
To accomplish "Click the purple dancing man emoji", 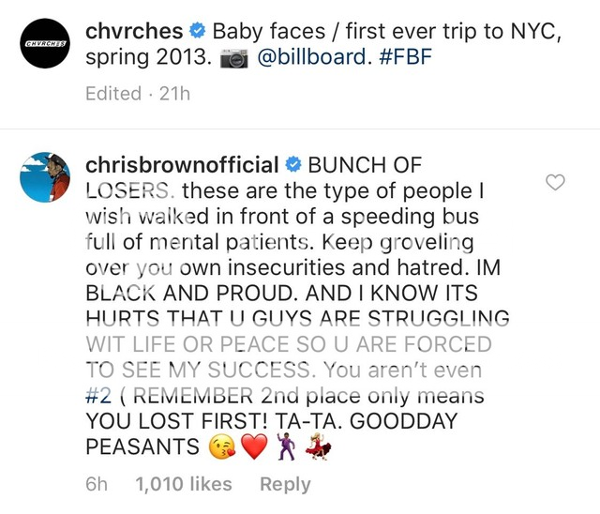I will pos(287,447).
